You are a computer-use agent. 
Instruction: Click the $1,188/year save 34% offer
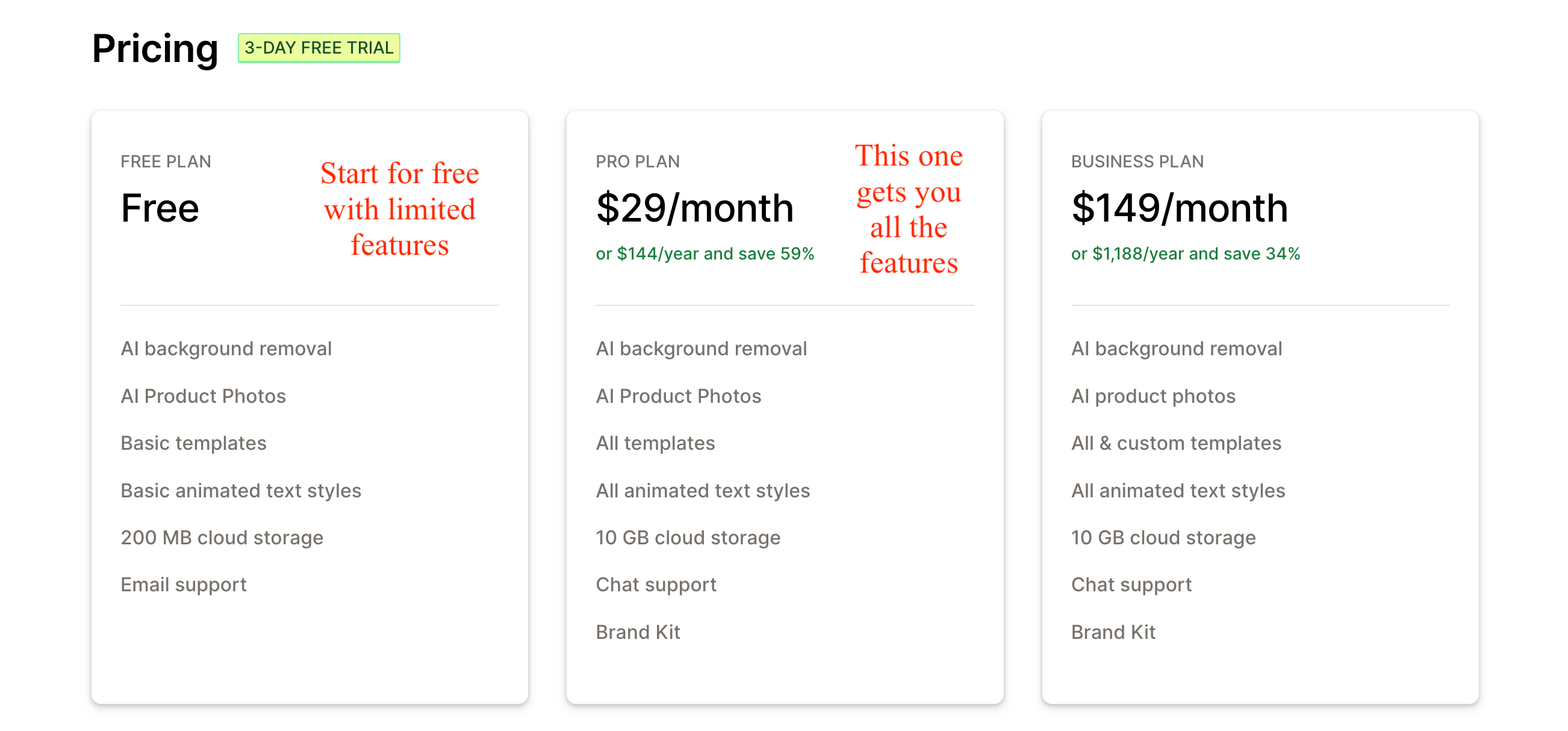[1185, 254]
